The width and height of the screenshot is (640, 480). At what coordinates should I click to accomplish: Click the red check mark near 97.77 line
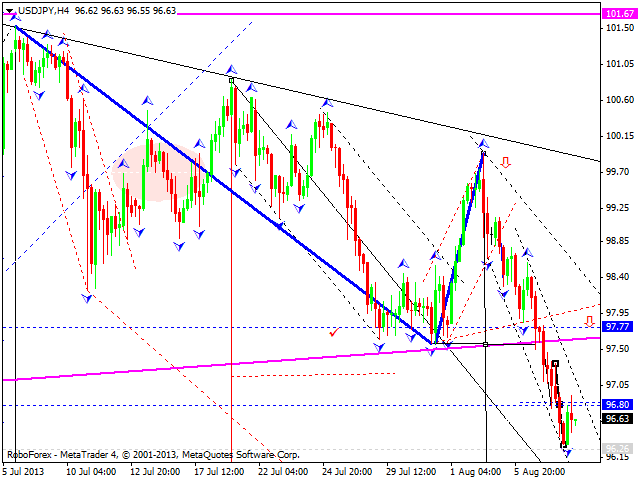(x=334, y=332)
